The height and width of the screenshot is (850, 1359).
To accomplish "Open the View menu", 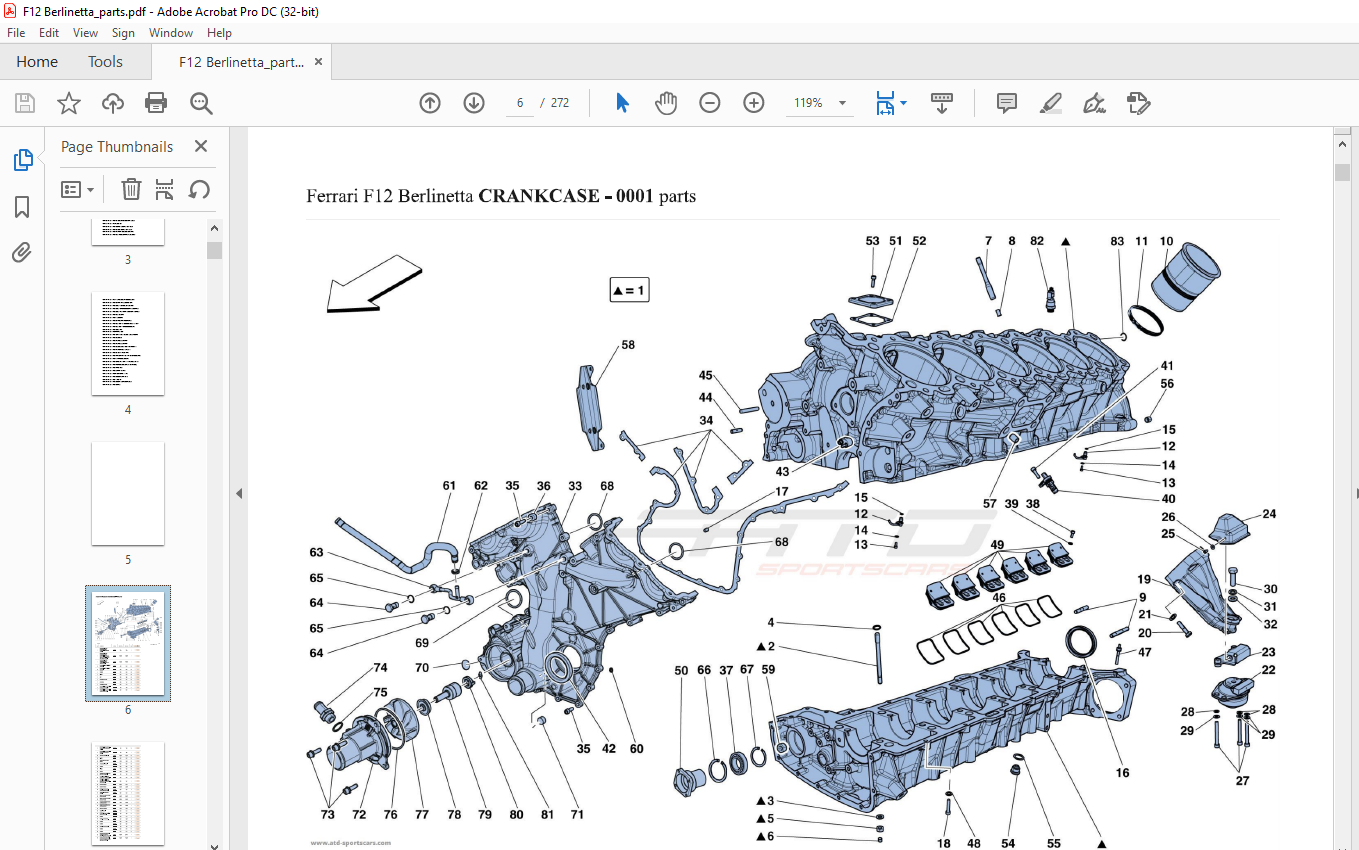I will pos(86,33).
